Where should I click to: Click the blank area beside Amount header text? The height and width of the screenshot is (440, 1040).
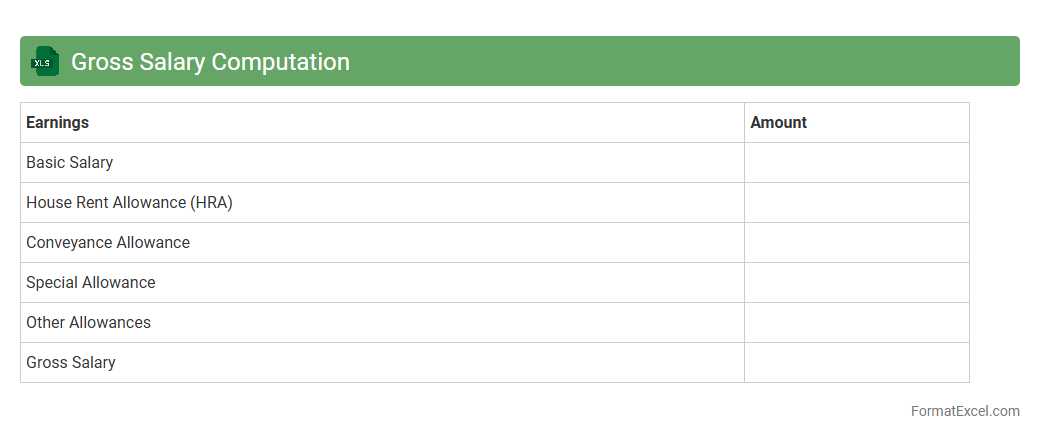coord(890,123)
